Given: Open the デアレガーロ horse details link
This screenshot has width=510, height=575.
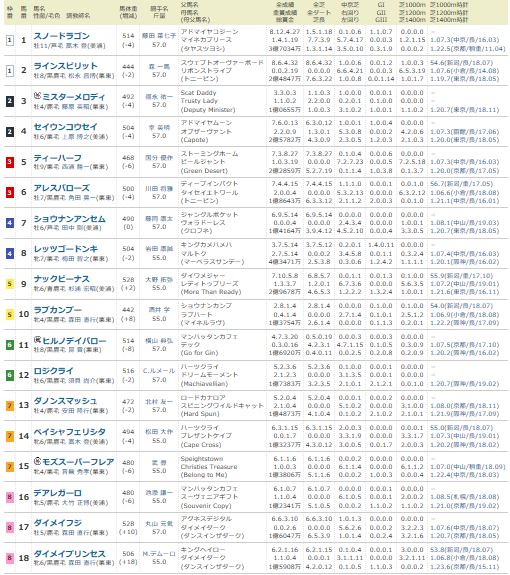Looking at the screenshot, I should (x=58, y=493).
